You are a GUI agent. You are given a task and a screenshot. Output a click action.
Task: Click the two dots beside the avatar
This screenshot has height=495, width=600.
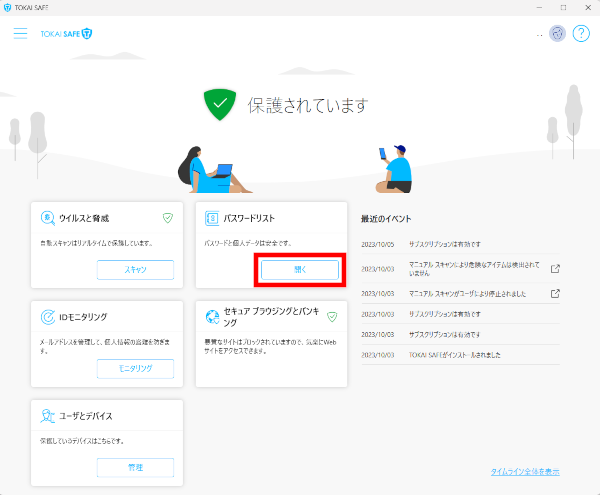coord(540,35)
